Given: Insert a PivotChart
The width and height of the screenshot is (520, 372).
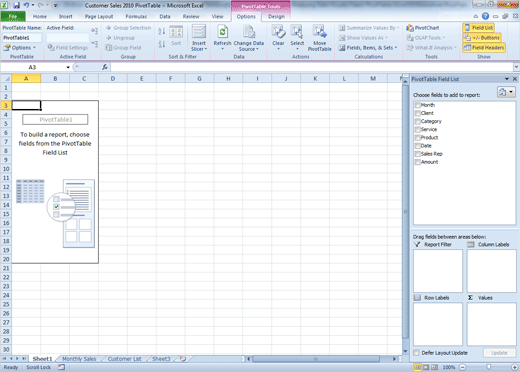Looking at the screenshot, I should point(423,28).
